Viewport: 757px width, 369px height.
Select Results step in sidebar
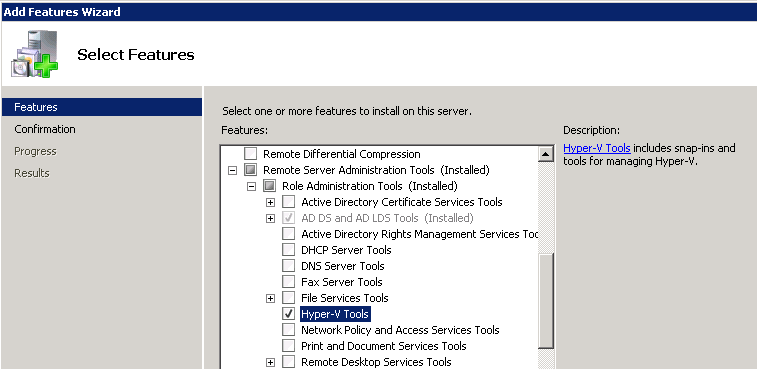tap(32, 173)
